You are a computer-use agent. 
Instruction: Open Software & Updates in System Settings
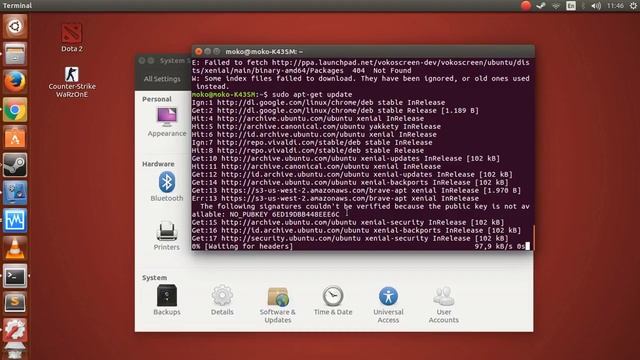[278, 304]
